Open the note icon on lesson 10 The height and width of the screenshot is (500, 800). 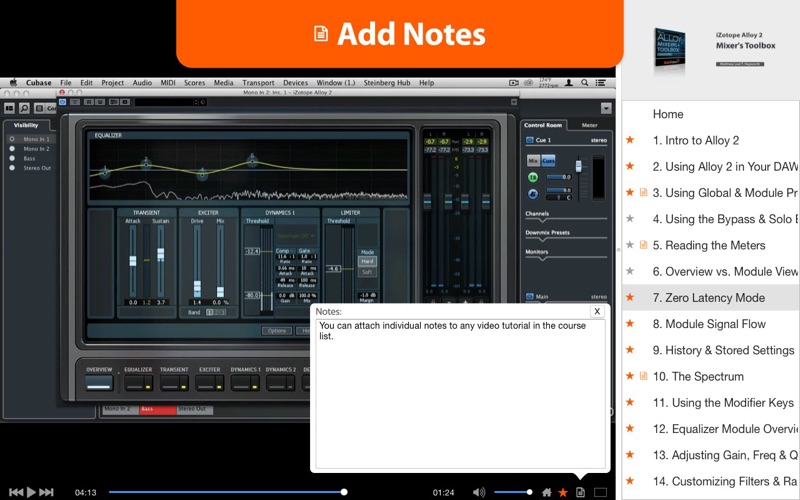(x=643, y=376)
